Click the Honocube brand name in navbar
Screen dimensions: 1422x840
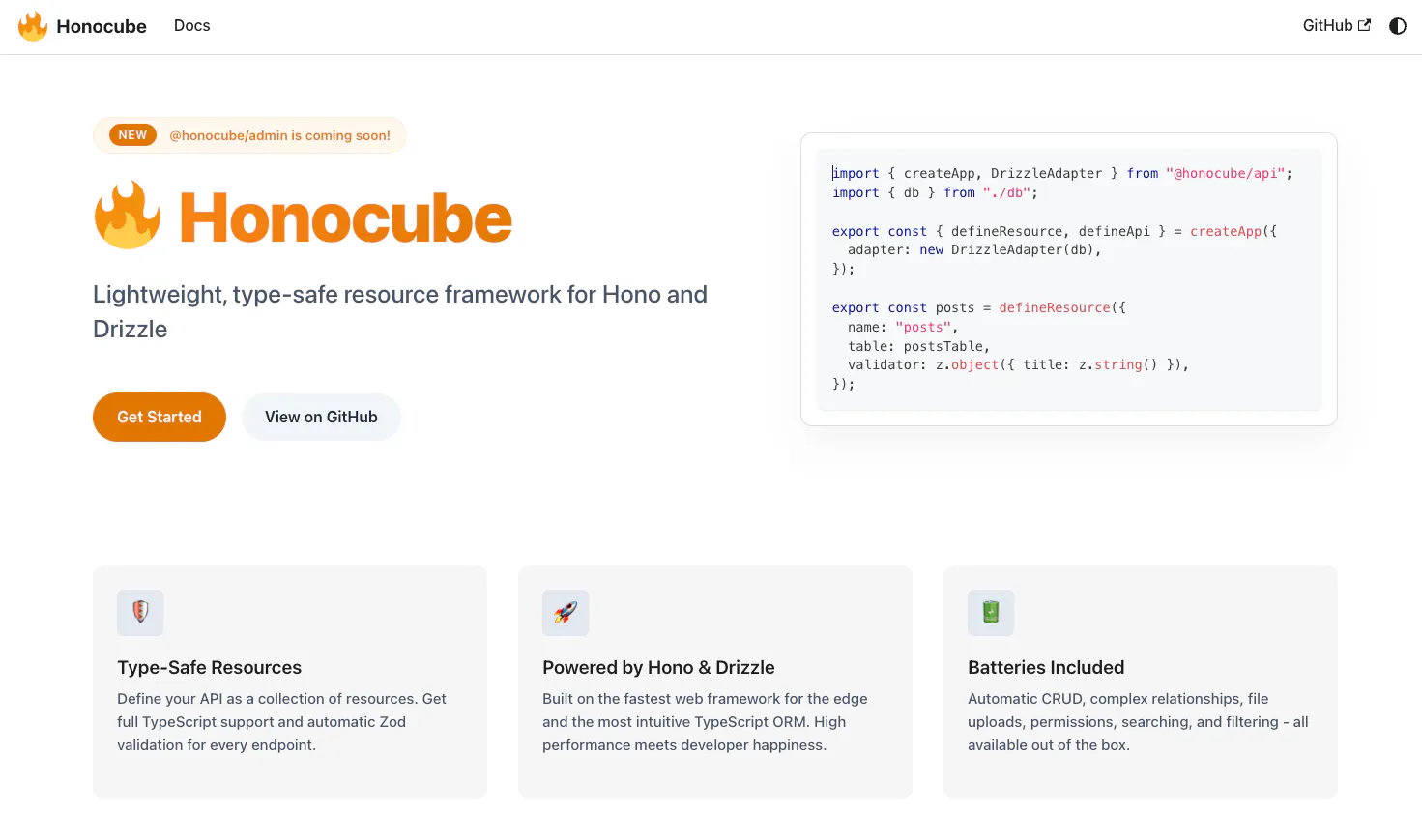coord(102,26)
